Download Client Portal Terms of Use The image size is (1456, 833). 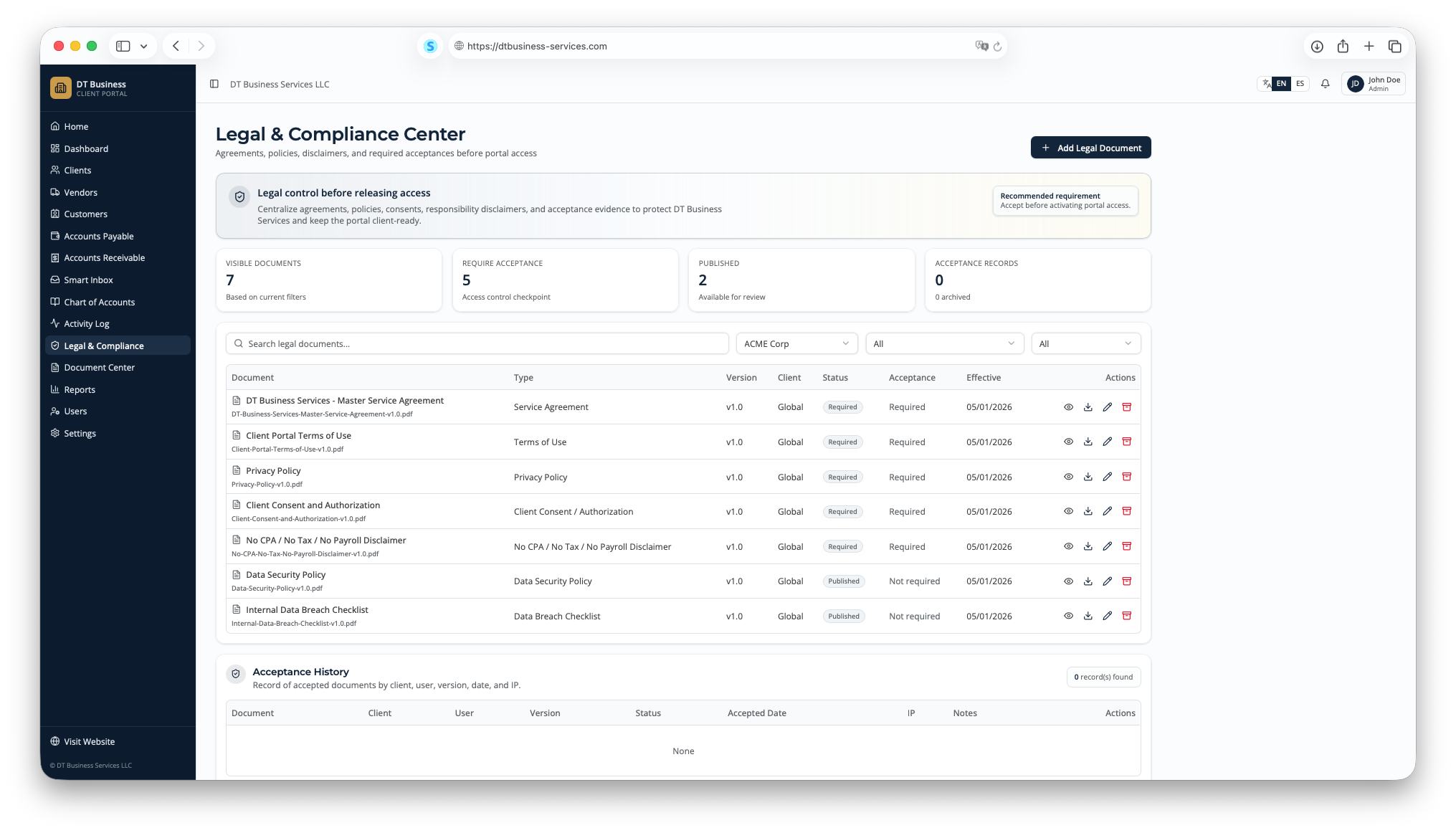point(1088,442)
